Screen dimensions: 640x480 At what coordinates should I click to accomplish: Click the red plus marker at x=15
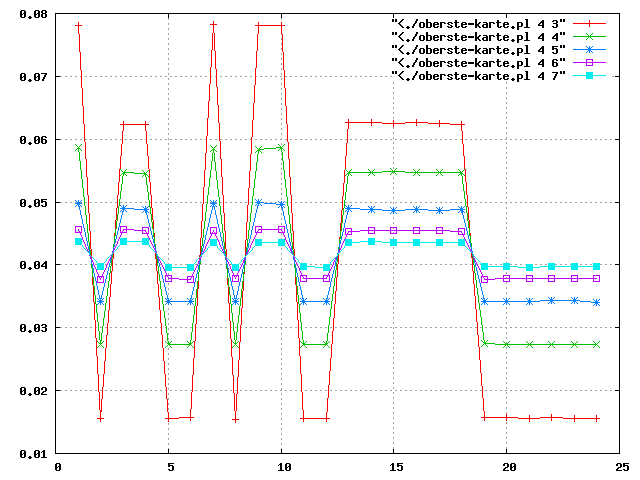(x=395, y=123)
